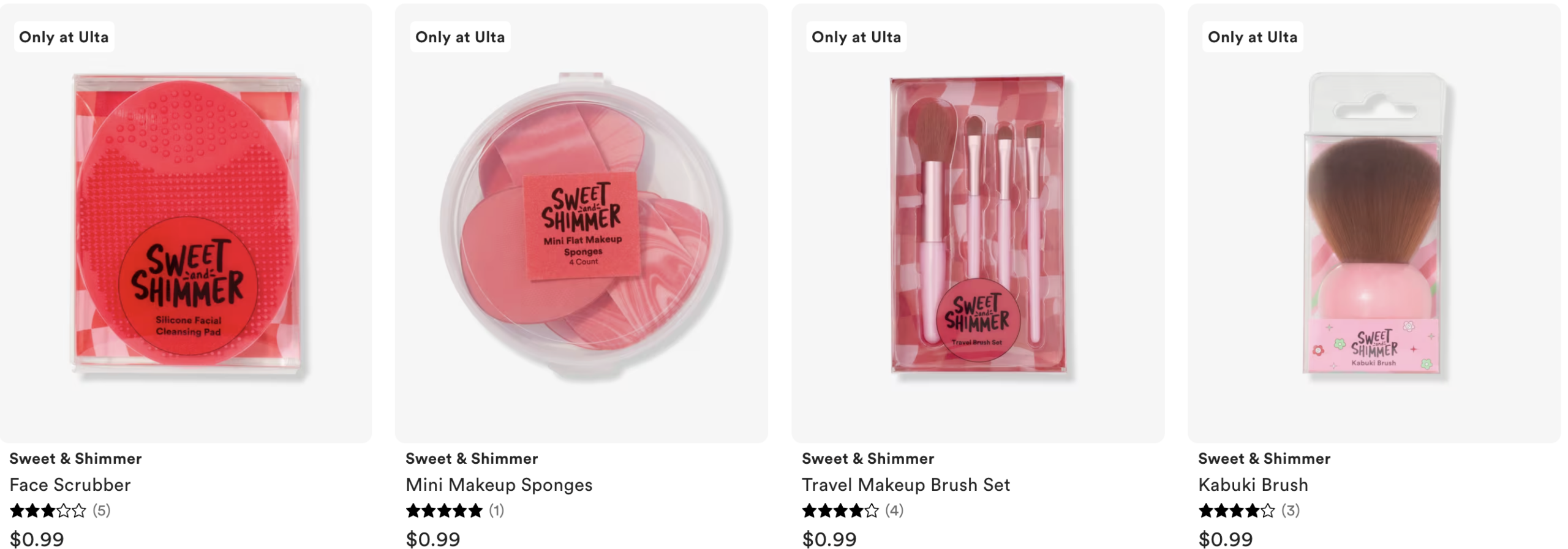The width and height of the screenshot is (1568, 549).
Task: Click Sweet & Shimmer brand above Kabuki Brush
Action: click(1264, 458)
